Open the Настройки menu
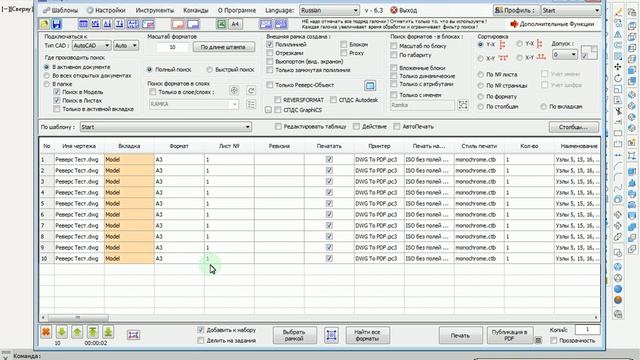 [106, 10]
